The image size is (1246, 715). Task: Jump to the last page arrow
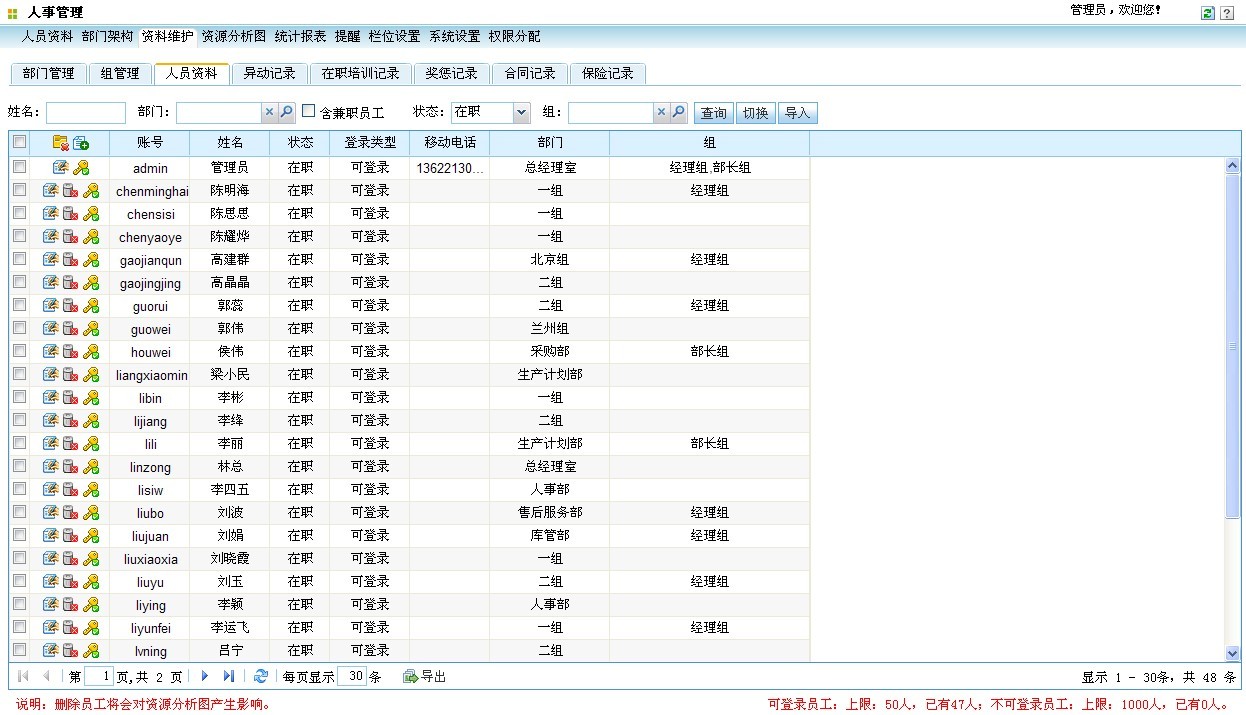pyautogui.click(x=229, y=676)
